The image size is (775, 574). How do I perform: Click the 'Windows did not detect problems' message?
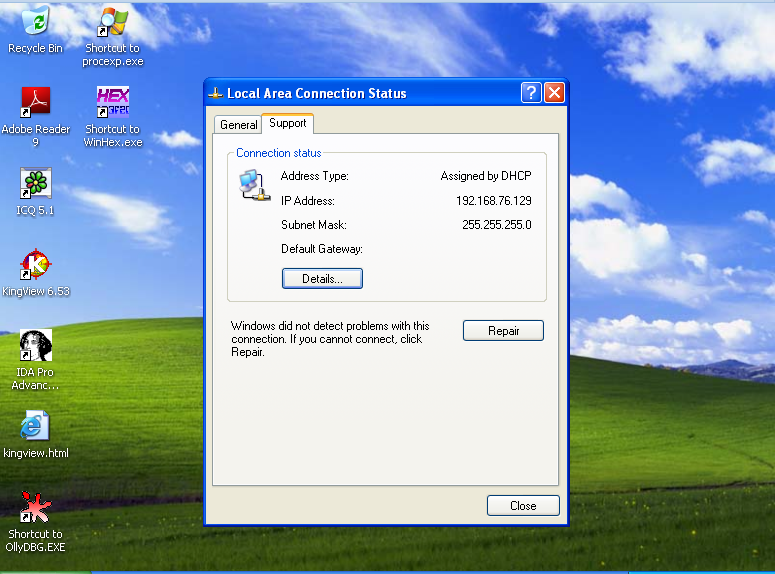[x=330, y=339]
